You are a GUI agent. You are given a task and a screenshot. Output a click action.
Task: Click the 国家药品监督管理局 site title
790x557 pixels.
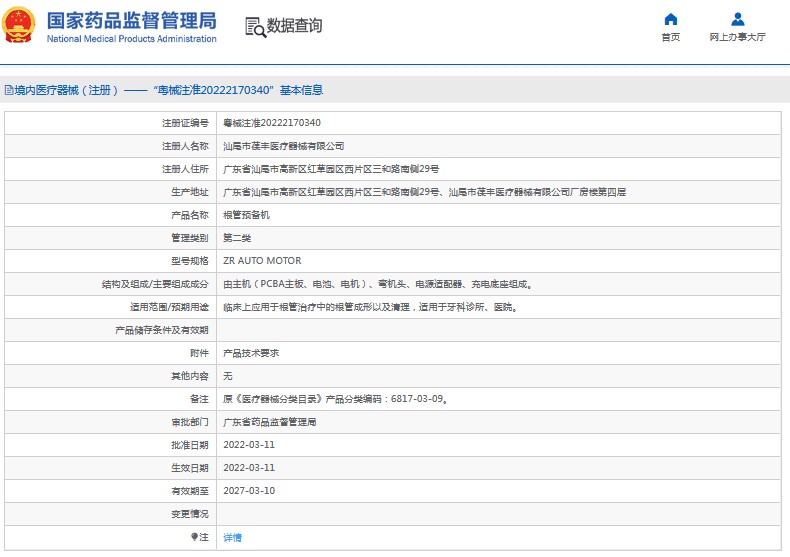(x=131, y=20)
